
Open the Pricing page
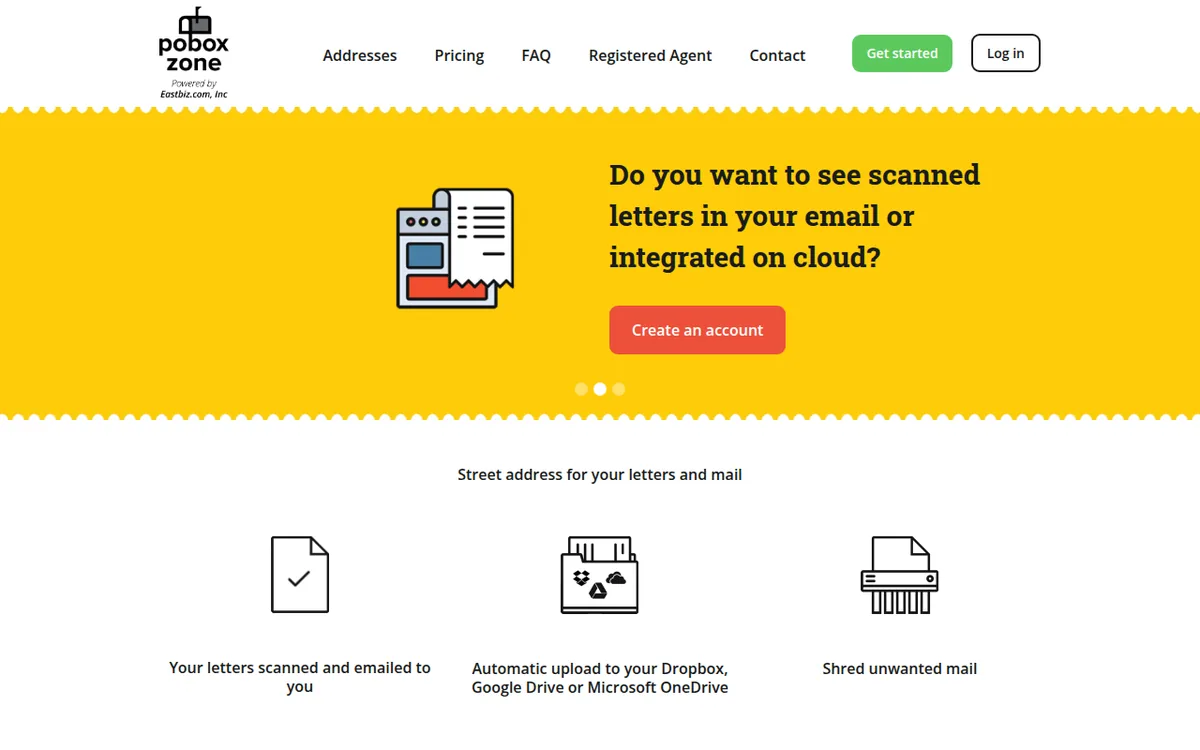pyautogui.click(x=459, y=55)
